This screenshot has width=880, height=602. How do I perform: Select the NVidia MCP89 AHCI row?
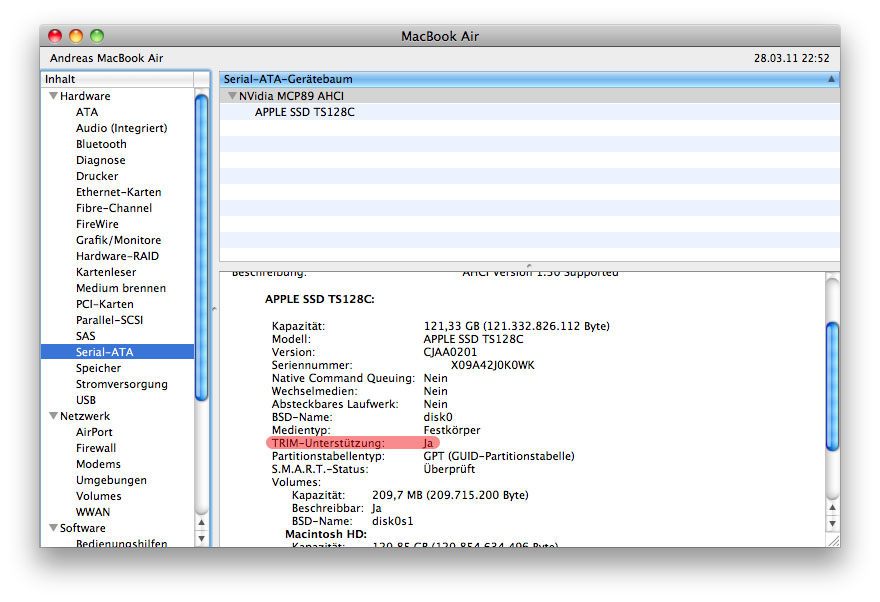point(529,96)
